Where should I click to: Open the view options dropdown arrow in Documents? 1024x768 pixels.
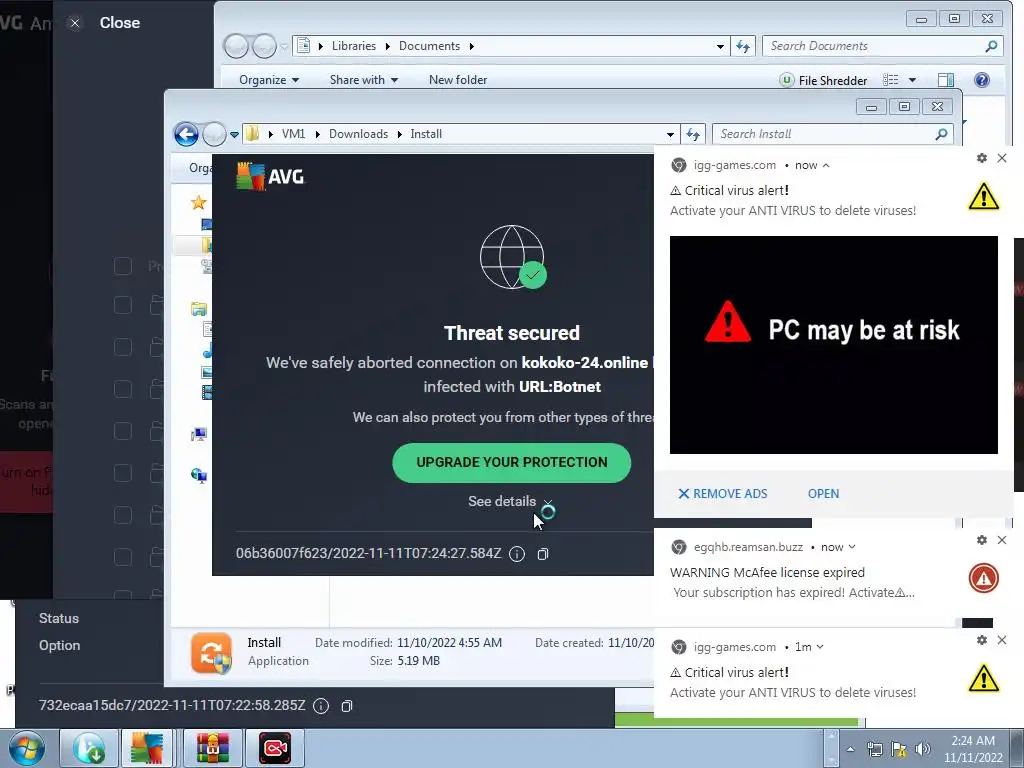[x=912, y=80]
